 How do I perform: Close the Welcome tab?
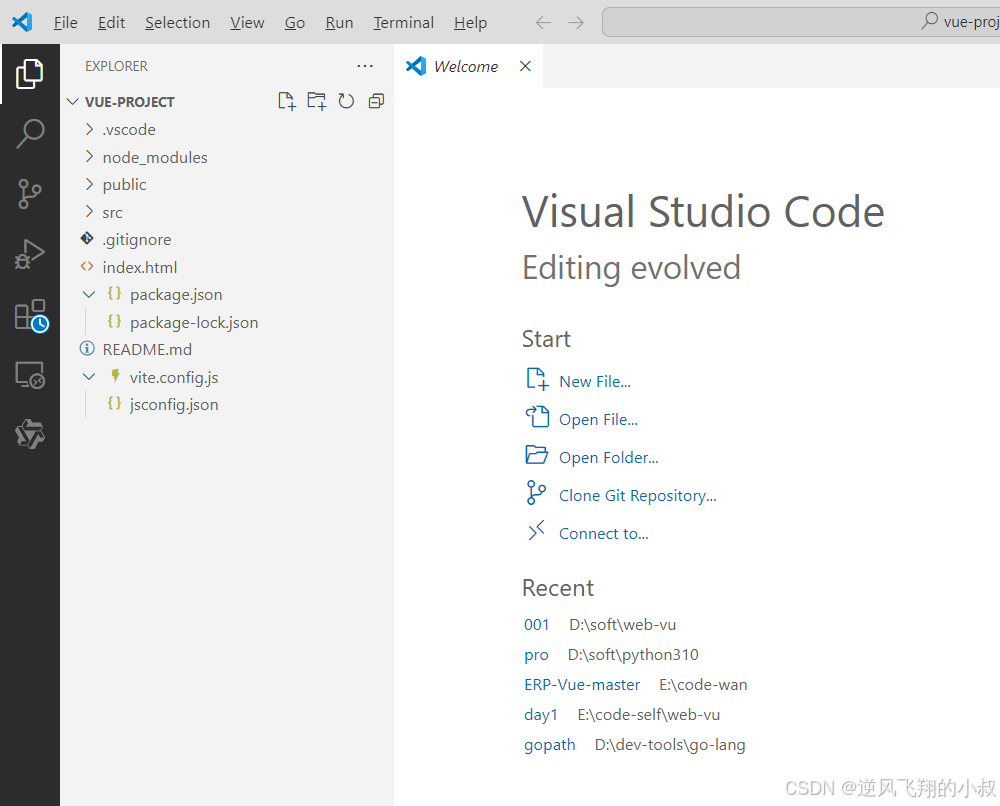[525, 66]
